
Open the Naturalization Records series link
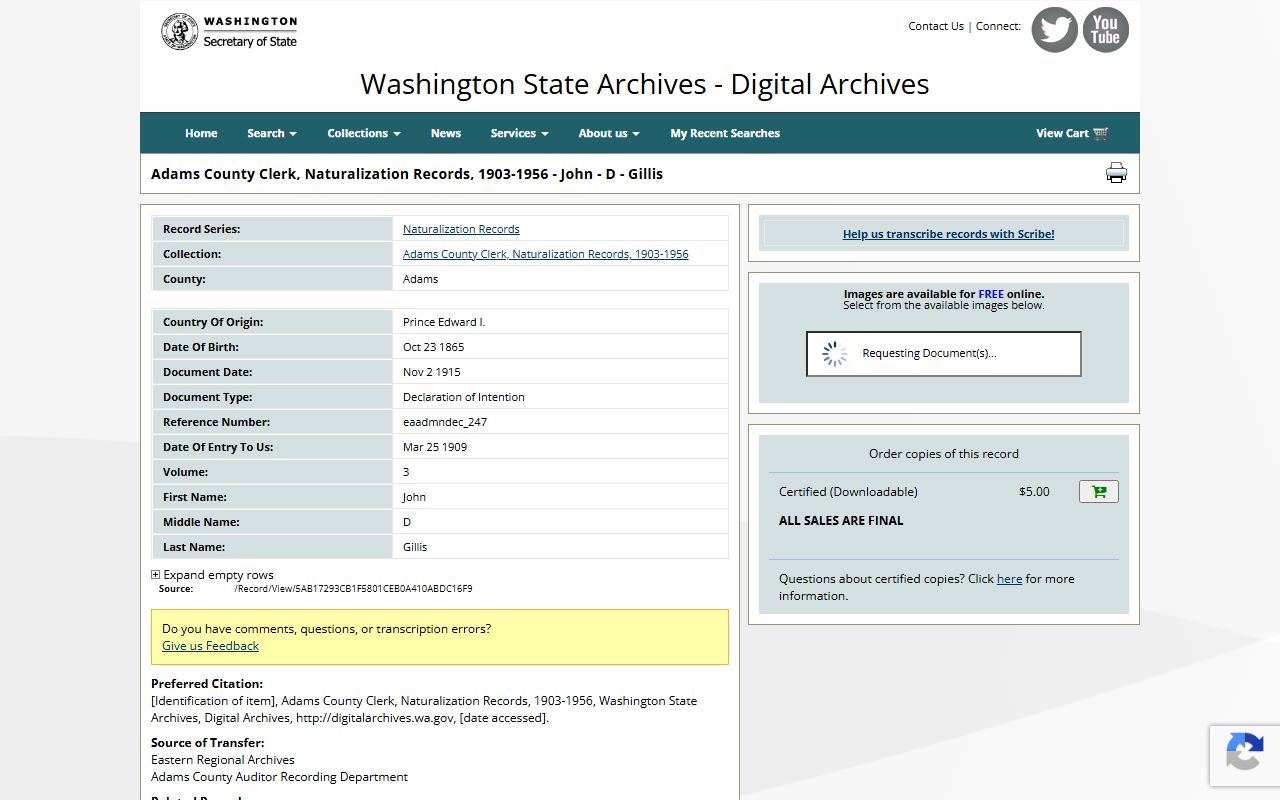461,229
